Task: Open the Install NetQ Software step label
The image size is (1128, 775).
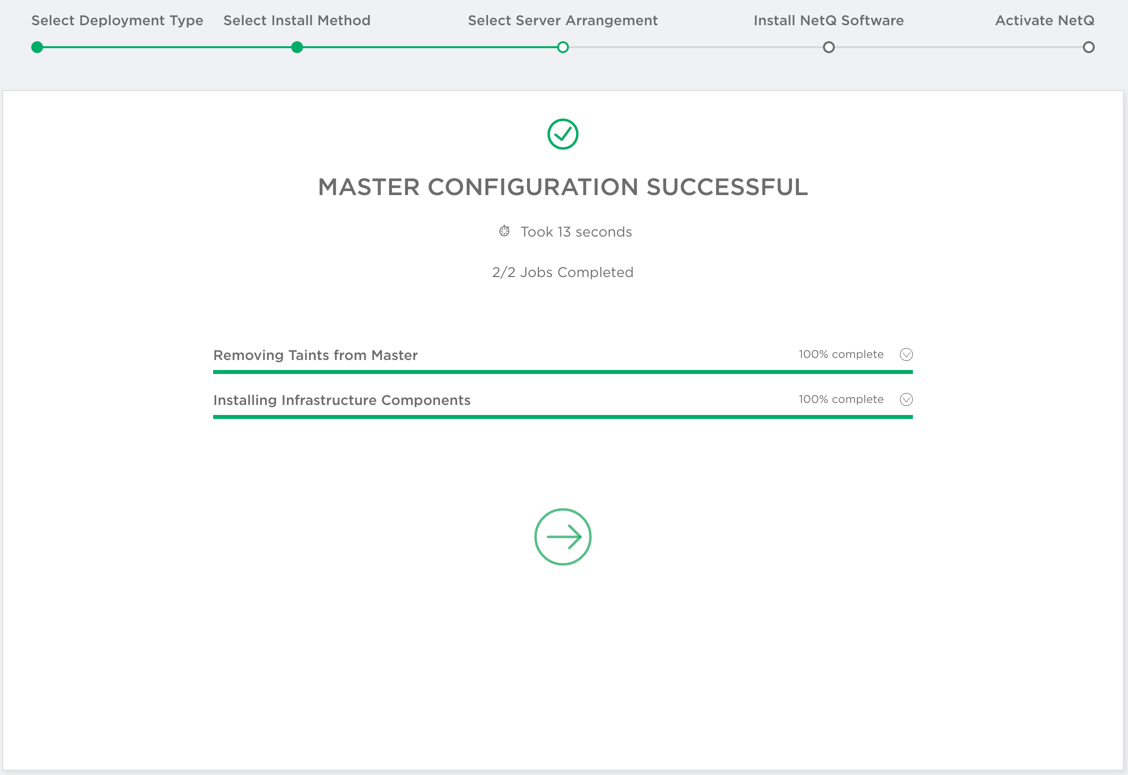Action: pos(828,20)
